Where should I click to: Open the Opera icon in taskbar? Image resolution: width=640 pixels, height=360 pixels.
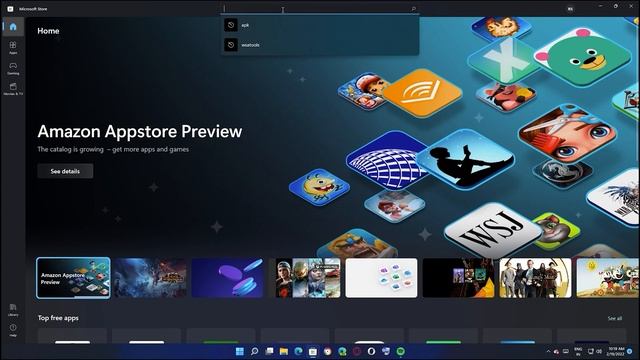[x=371, y=351]
